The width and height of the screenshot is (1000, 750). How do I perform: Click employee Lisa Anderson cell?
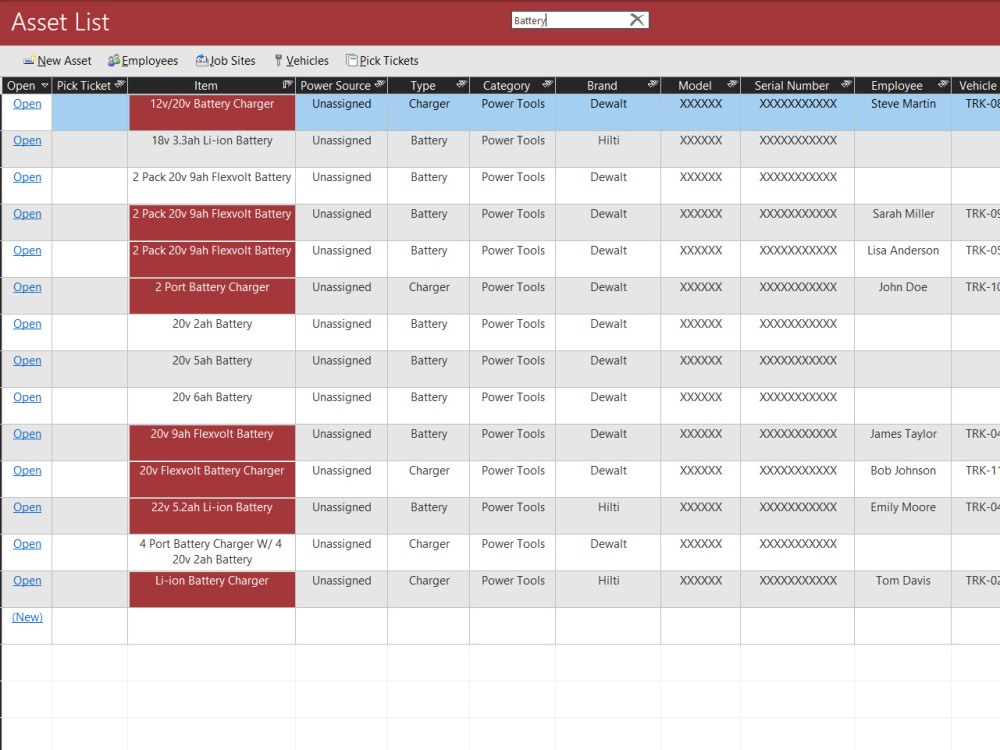point(902,259)
